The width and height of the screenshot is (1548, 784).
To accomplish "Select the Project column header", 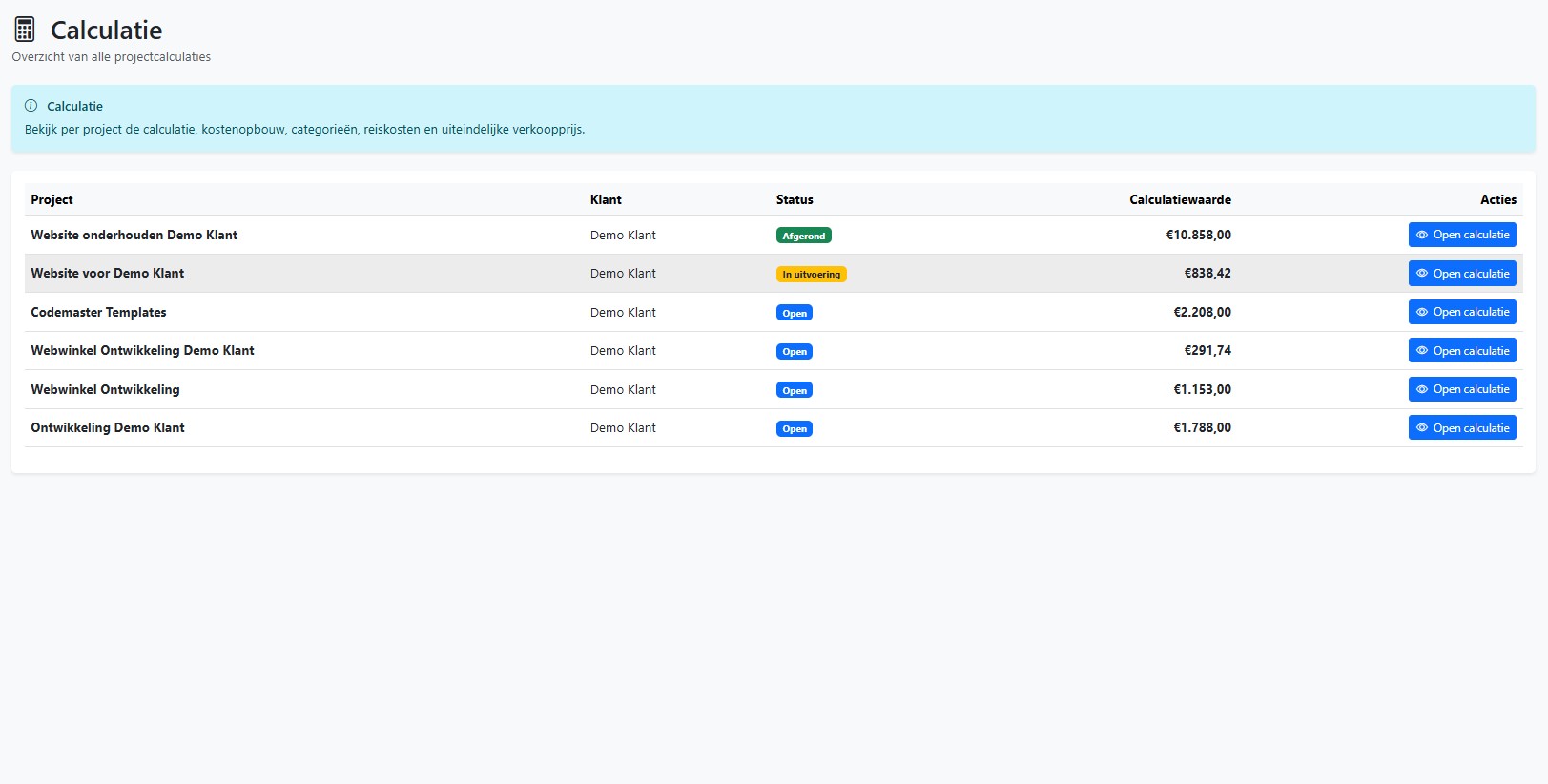I will pyautogui.click(x=52, y=199).
